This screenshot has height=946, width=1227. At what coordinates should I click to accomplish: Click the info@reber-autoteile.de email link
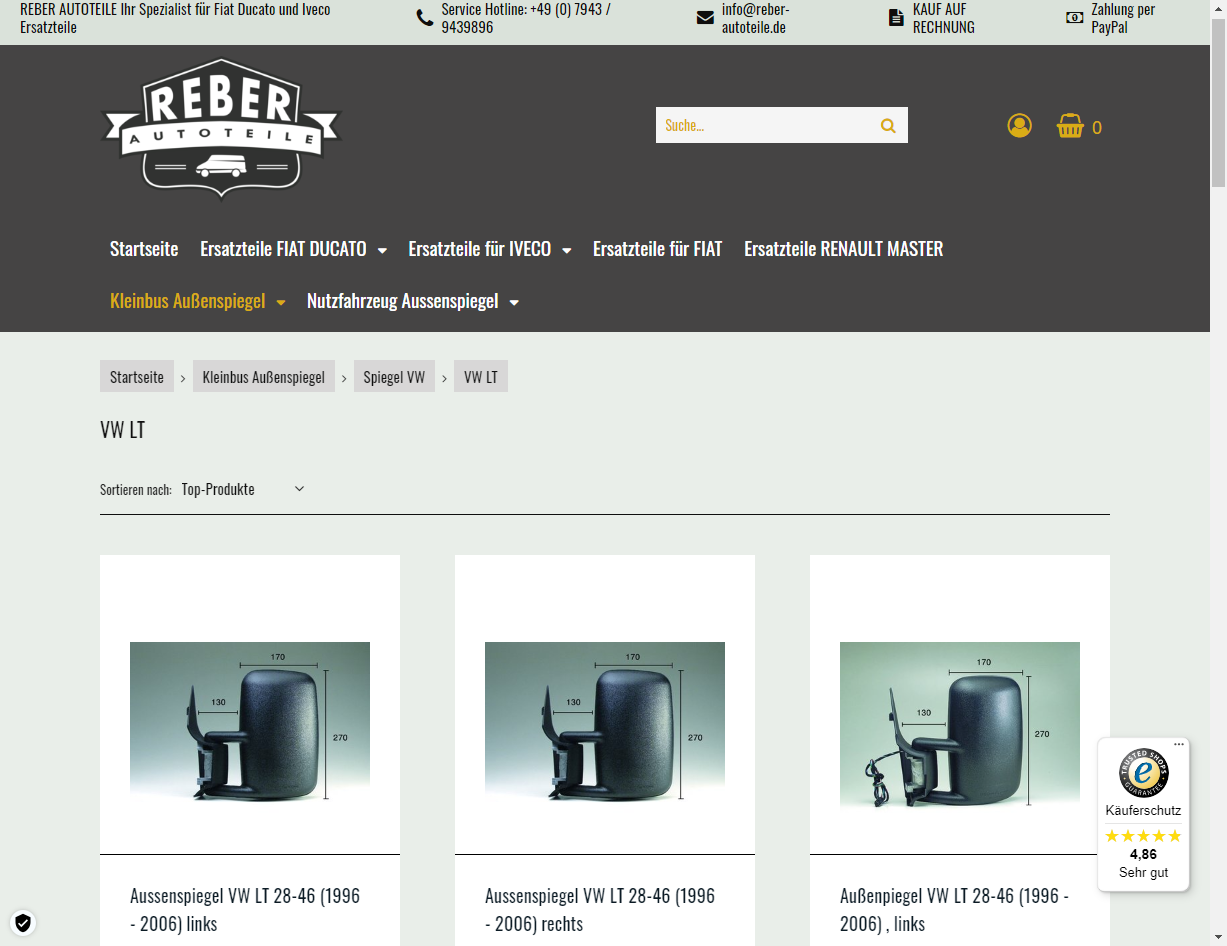pos(755,18)
